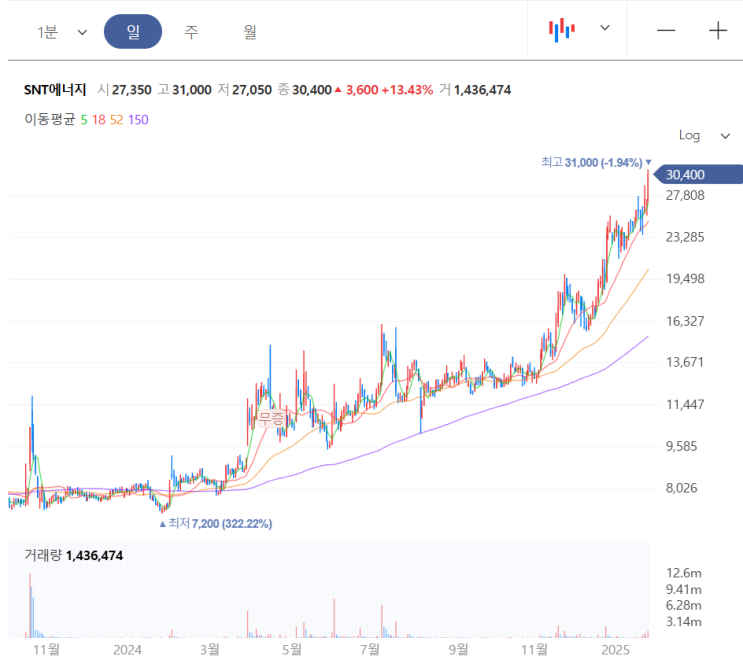
Task: Zoom in the chart with plus icon
Action: pyautogui.click(x=718, y=30)
